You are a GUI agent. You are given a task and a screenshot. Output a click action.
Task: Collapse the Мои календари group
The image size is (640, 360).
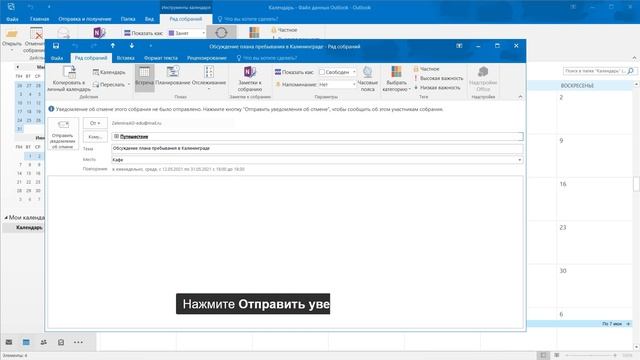click(x=6, y=218)
